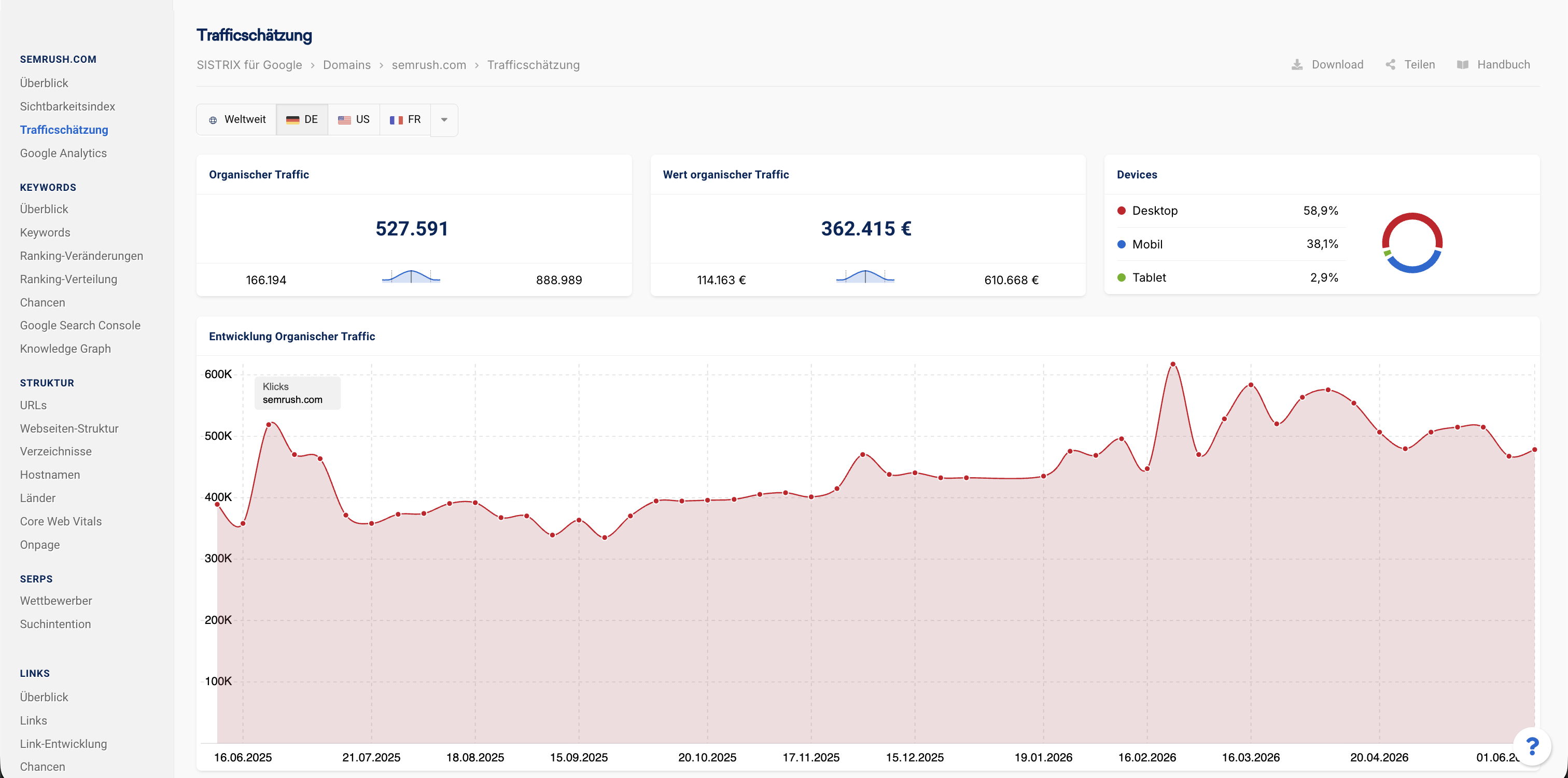The image size is (1568, 778).
Task: Click the Mobil 38,1% value
Action: pyautogui.click(x=1322, y=244)
